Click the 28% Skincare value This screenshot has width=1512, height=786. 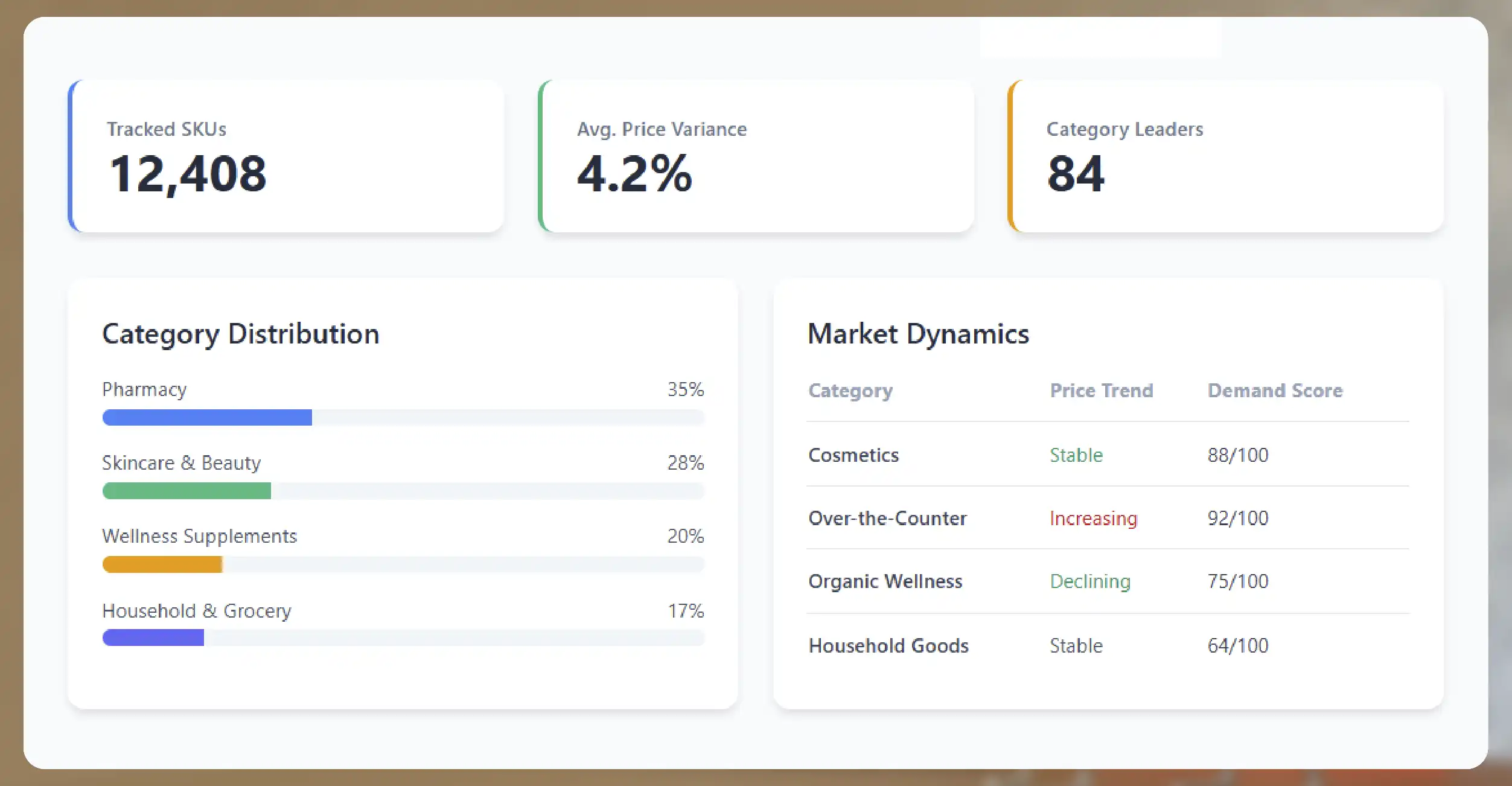point(686,463)
